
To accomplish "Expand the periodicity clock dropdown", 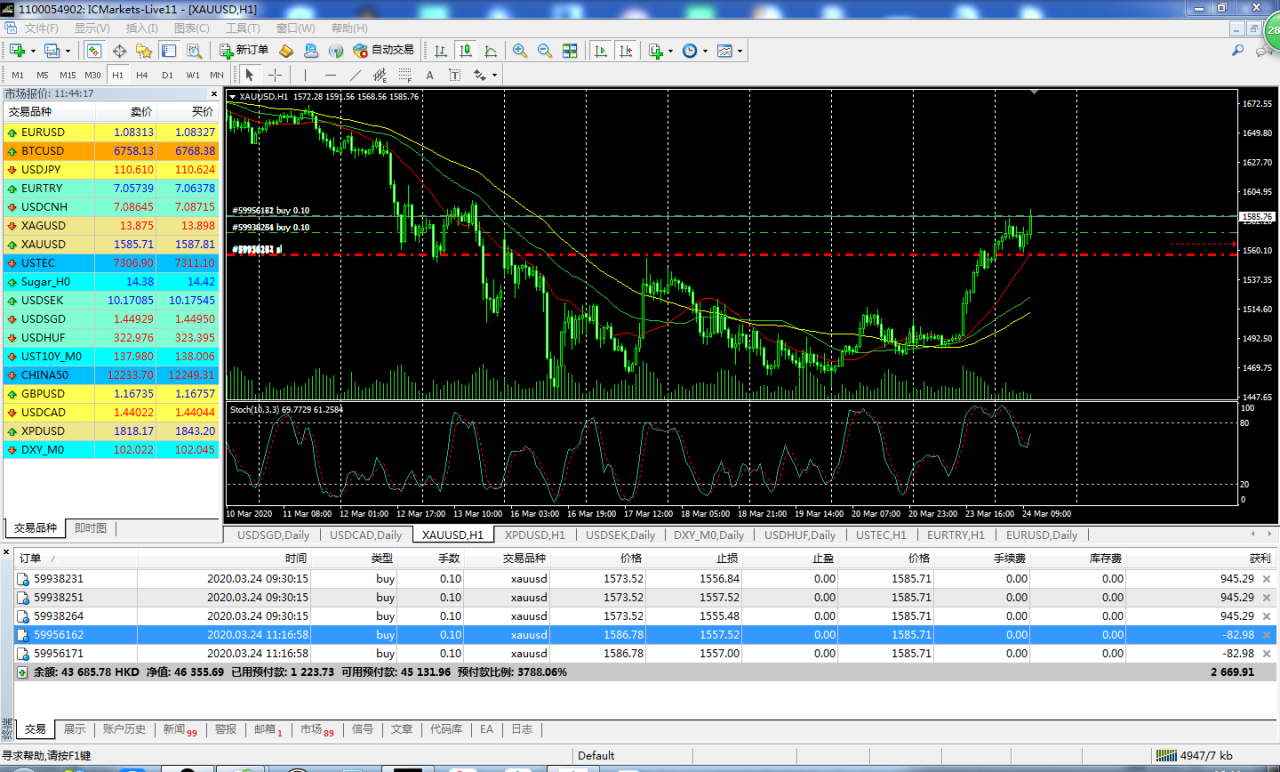I will click(x=705, y=50).
